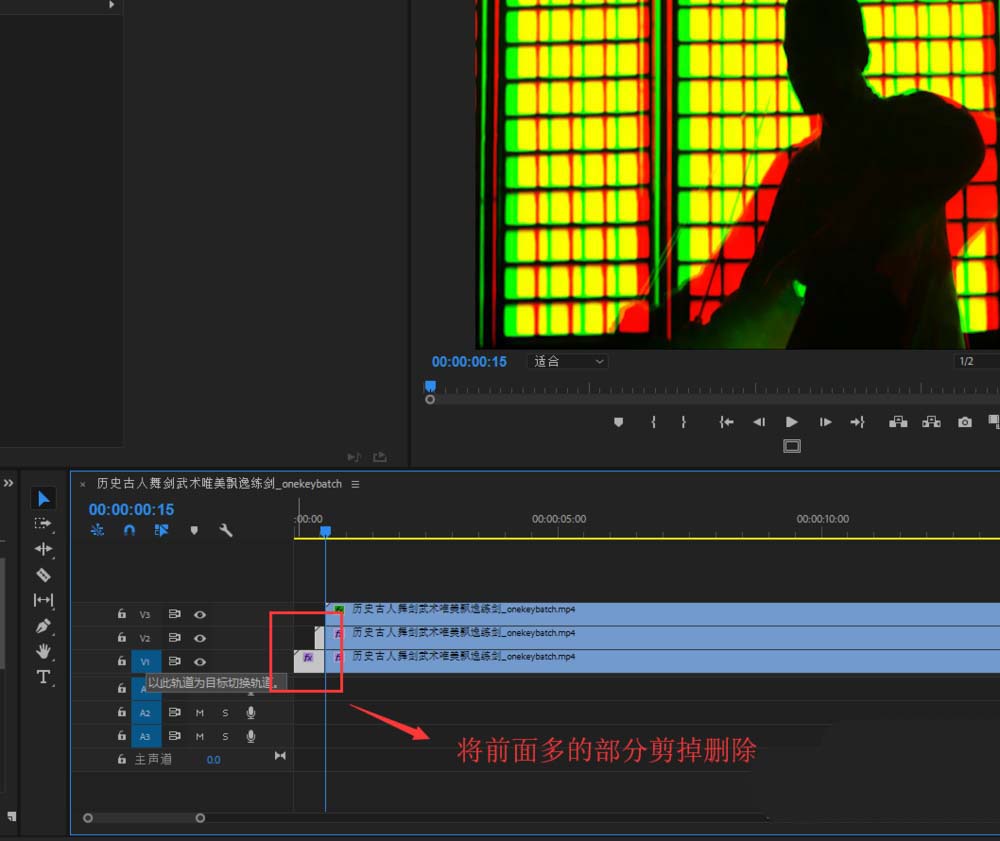Target the A3 audio track label
The image size is (1000, 841).
pos(146,736)
